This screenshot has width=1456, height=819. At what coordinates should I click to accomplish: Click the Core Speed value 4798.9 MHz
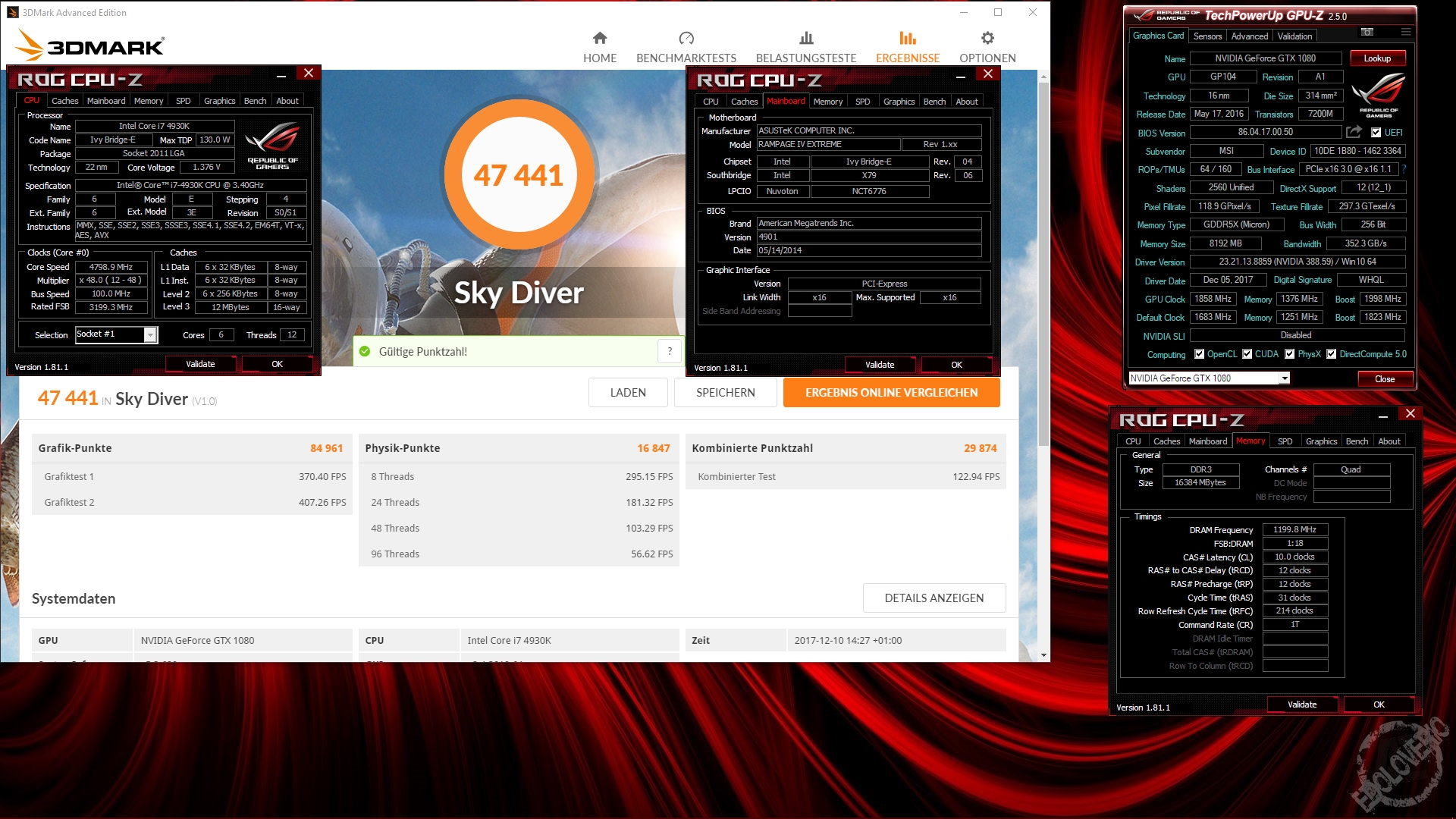(111, 267)
